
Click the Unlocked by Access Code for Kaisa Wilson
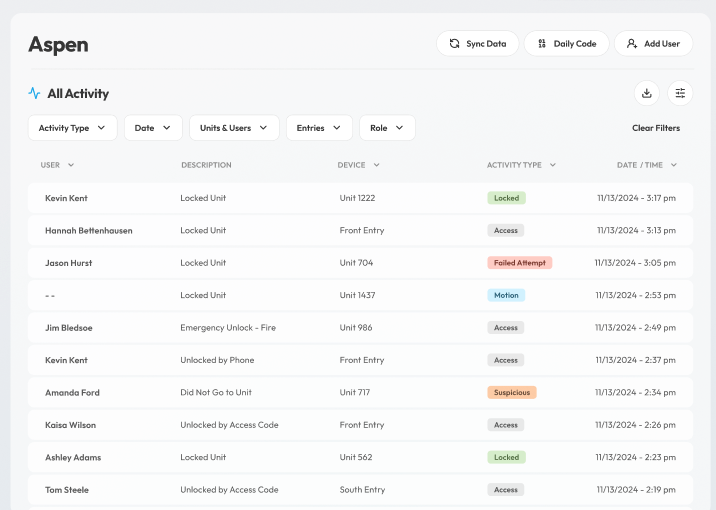point(229,425)
